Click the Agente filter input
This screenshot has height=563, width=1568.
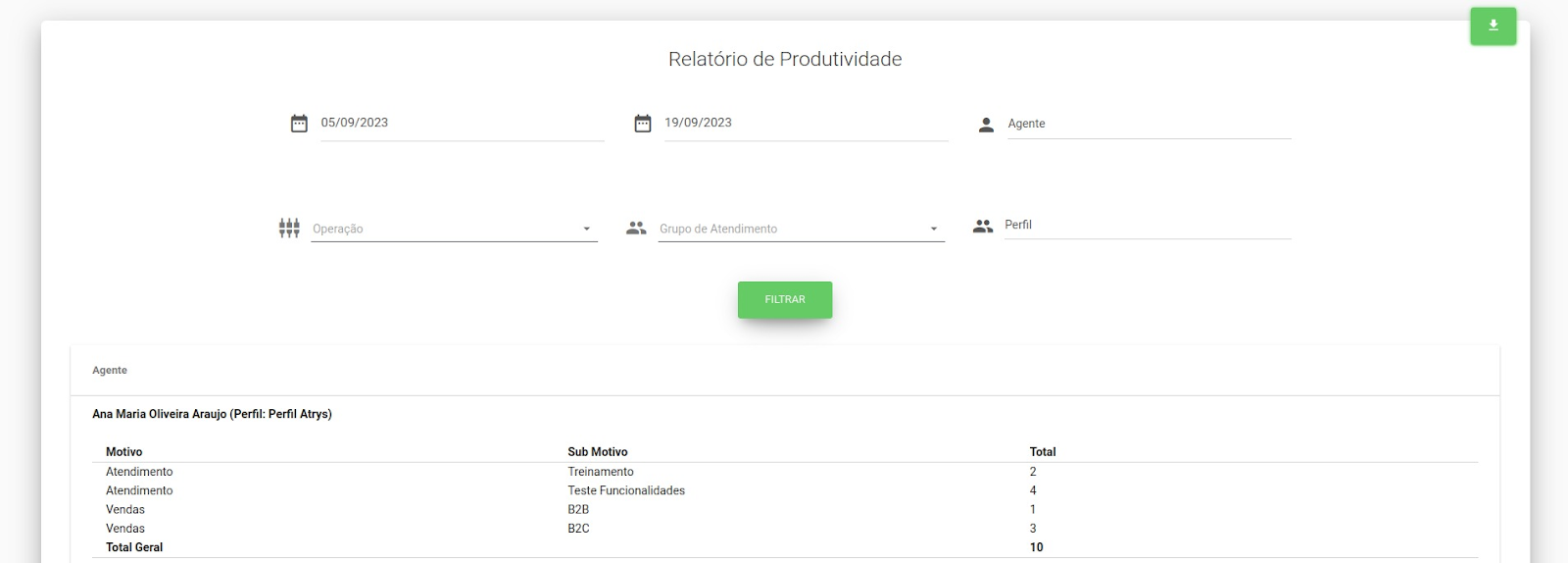pyautogui.click(x=1149, y=124)
